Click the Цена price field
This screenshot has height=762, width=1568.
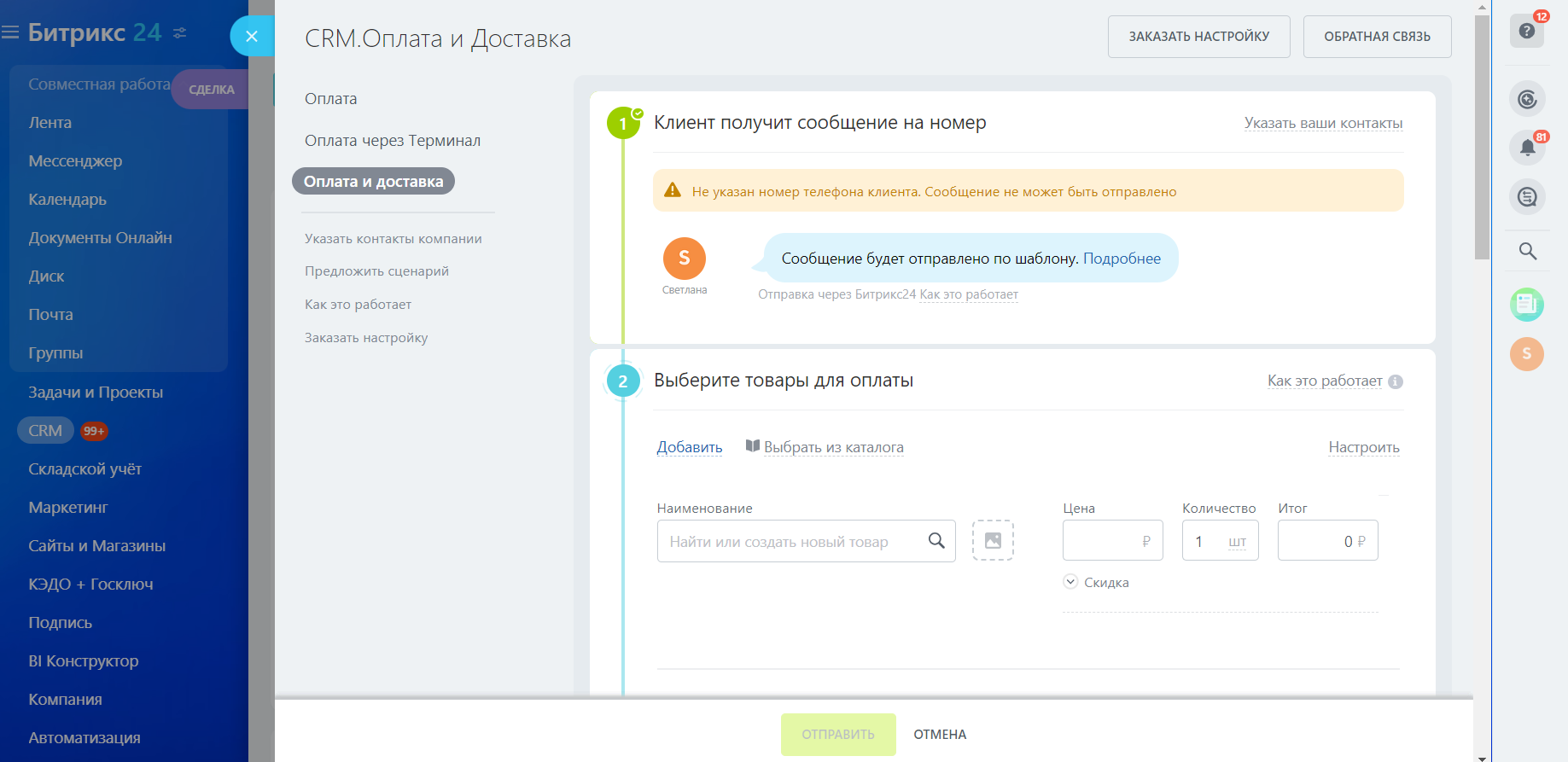coord(1112,540)
